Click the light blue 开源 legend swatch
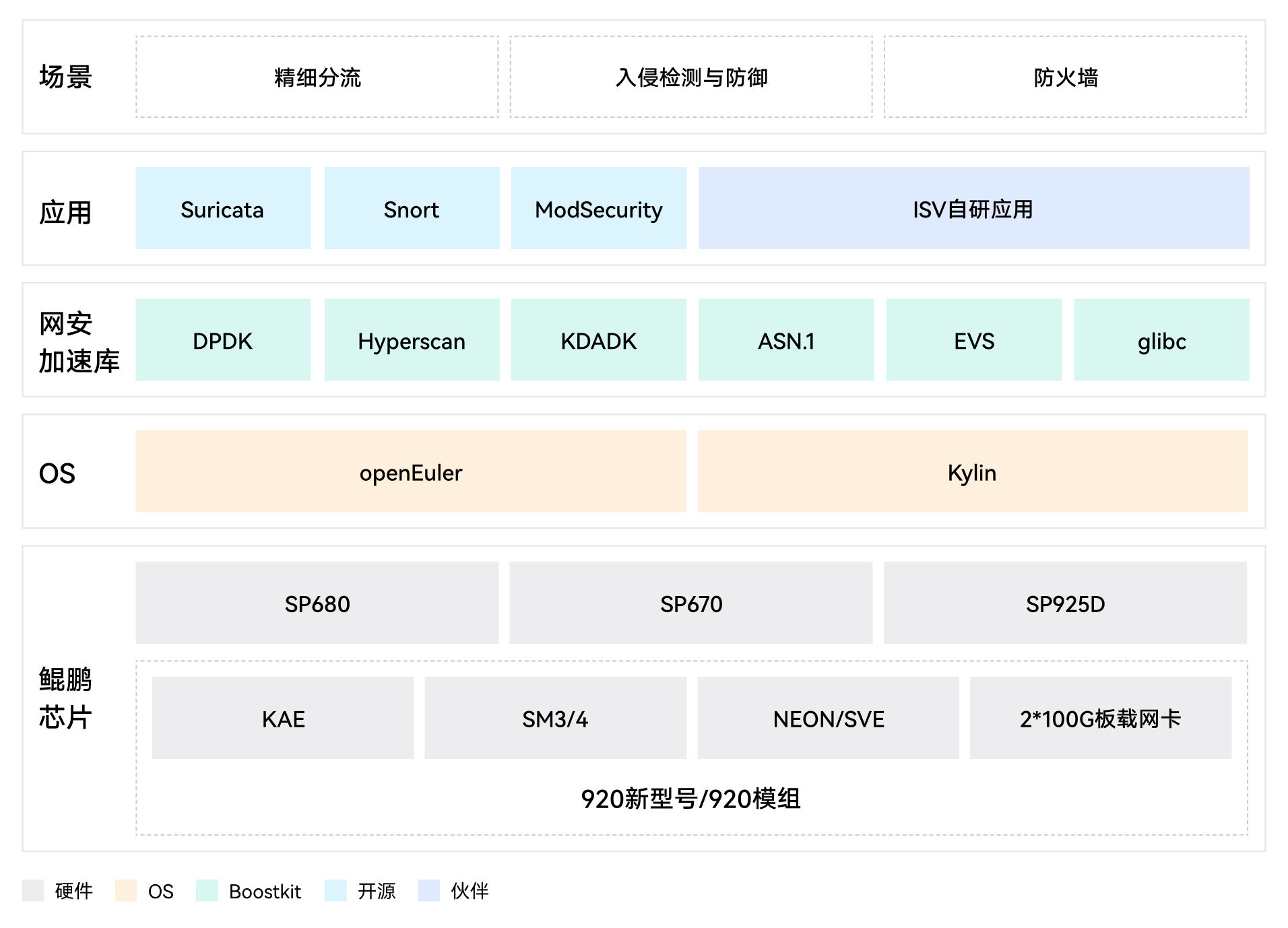1288x928 pixels. (x=335, y=890)
